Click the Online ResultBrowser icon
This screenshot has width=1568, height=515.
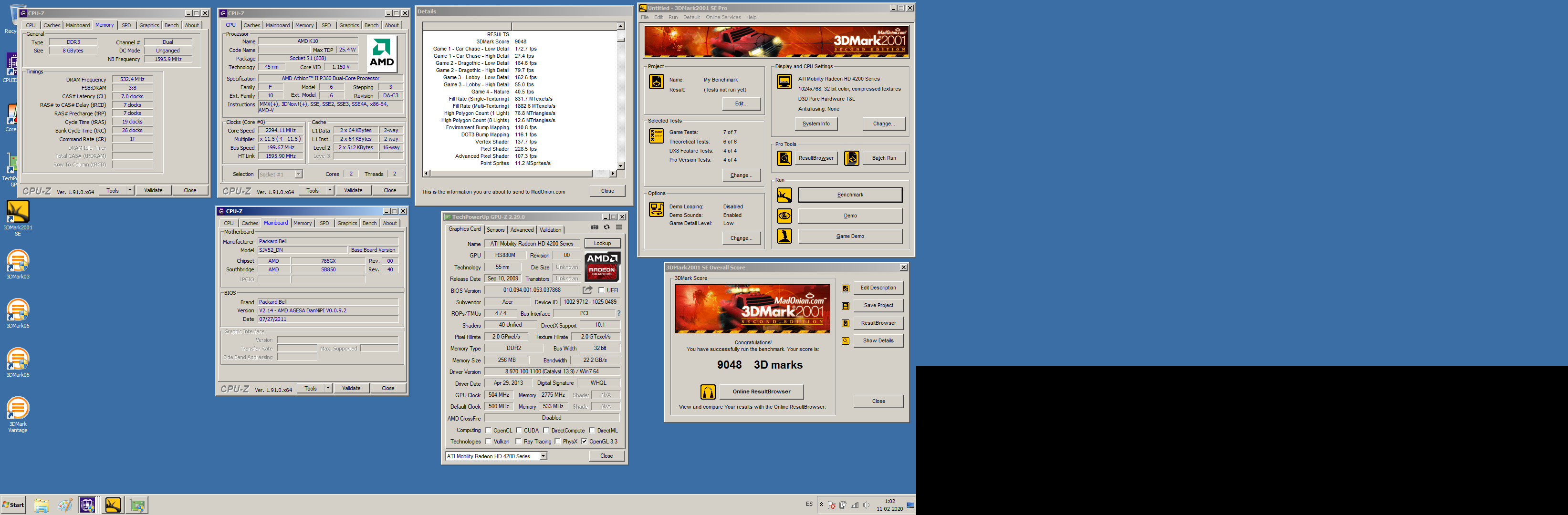click(x=707, y=391)
